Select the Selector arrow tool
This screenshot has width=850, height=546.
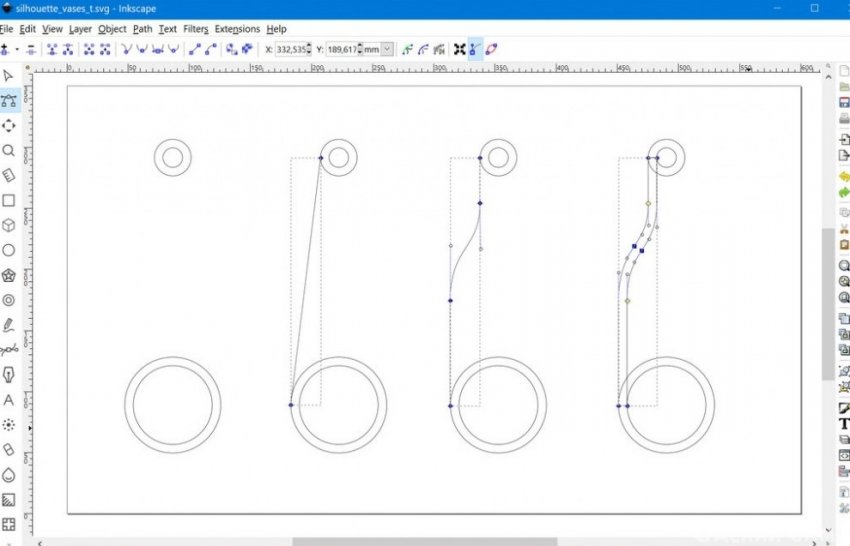[9, 75]
